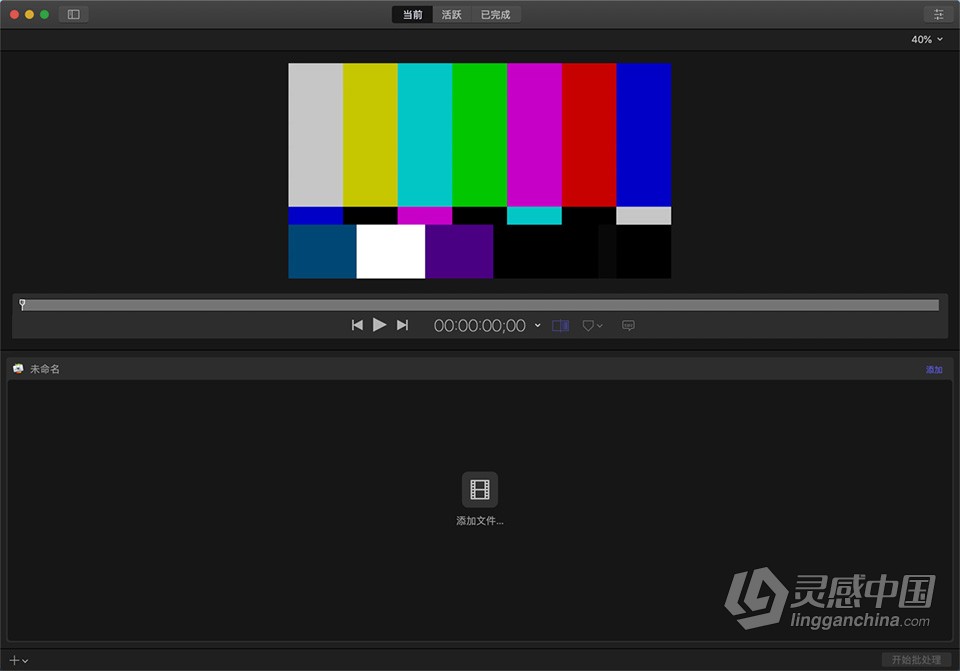The image size is (960, 671).
Task: Click the 添加文件 filmstrip icon
Action: tap(479, 489)
